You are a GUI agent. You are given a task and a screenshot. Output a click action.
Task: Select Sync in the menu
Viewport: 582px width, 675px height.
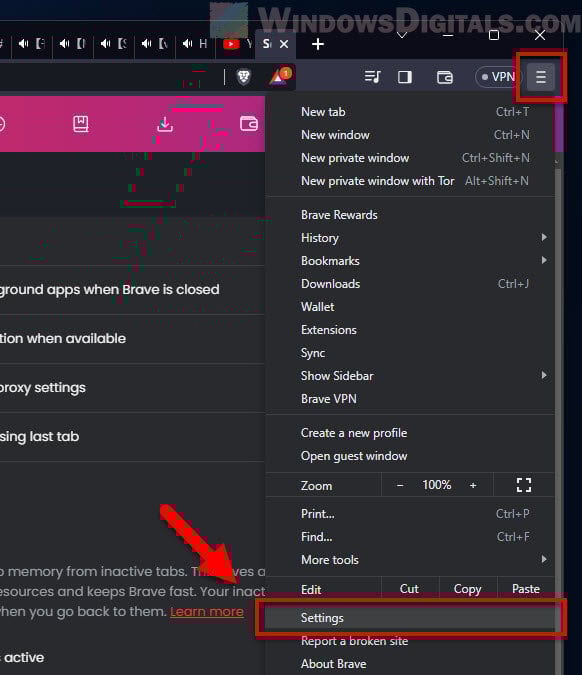(x=410, y=353)
